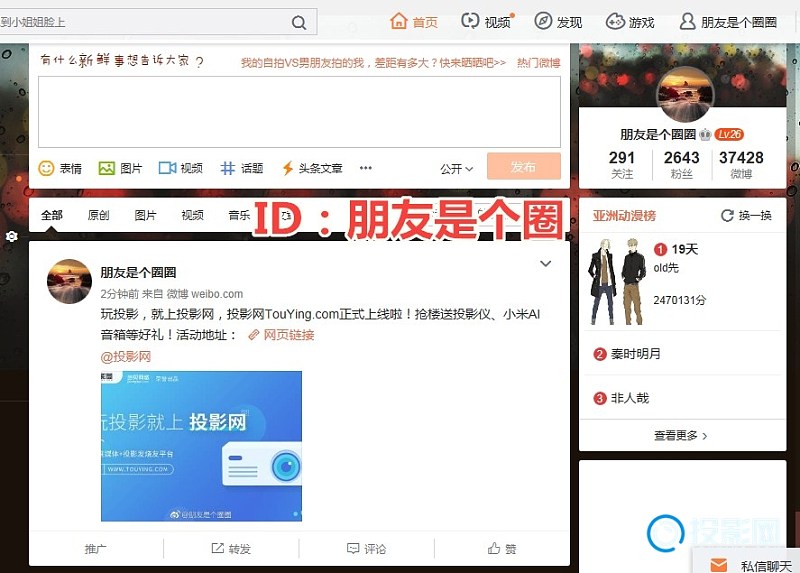Click the gear settings icon at left edge
The width and height of the screenshot is (800, 573).
tap(12, 236)
